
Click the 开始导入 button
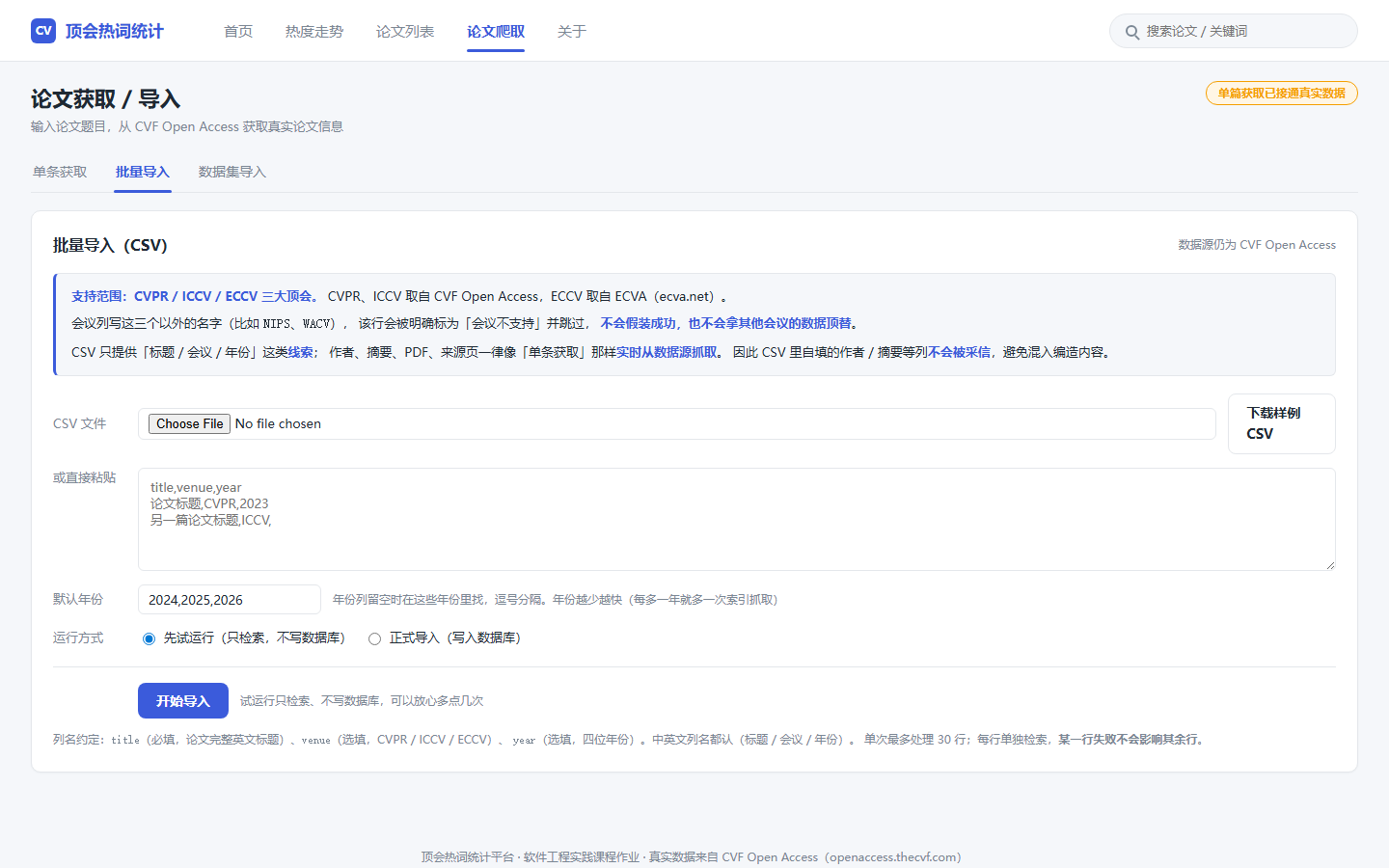[x=183, y=701]
